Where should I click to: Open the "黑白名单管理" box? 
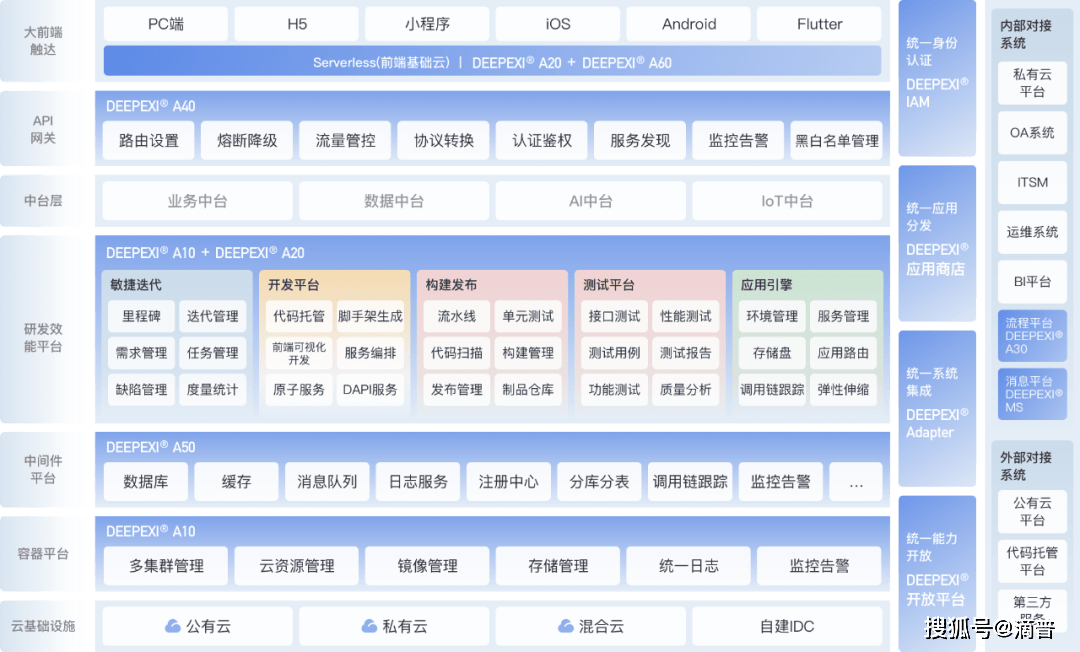(837, 140)
